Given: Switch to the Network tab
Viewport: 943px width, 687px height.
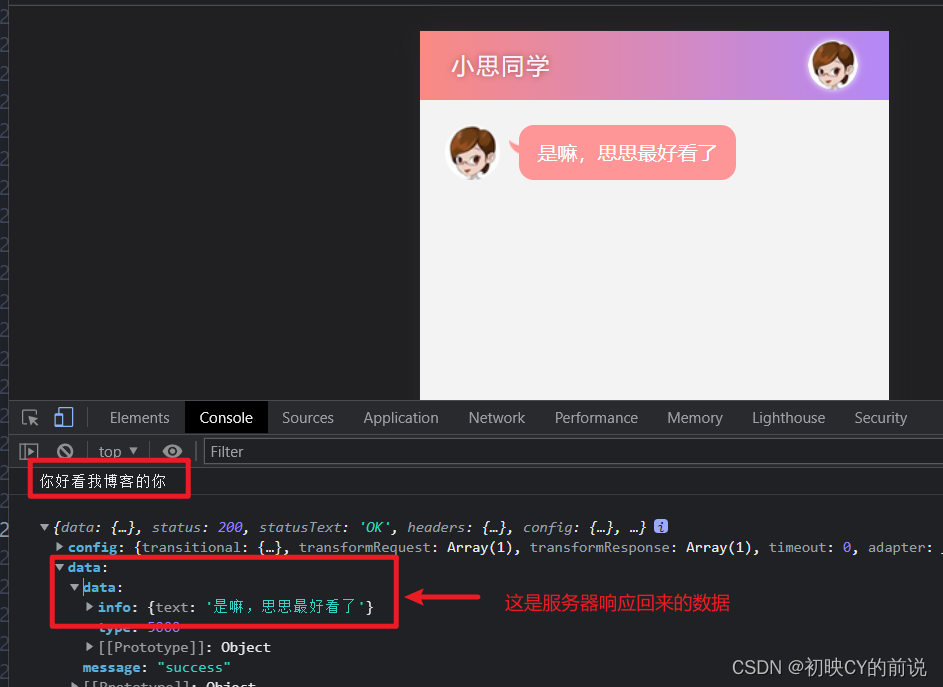Looking at the screenshot, I should (x=497, y=417).
